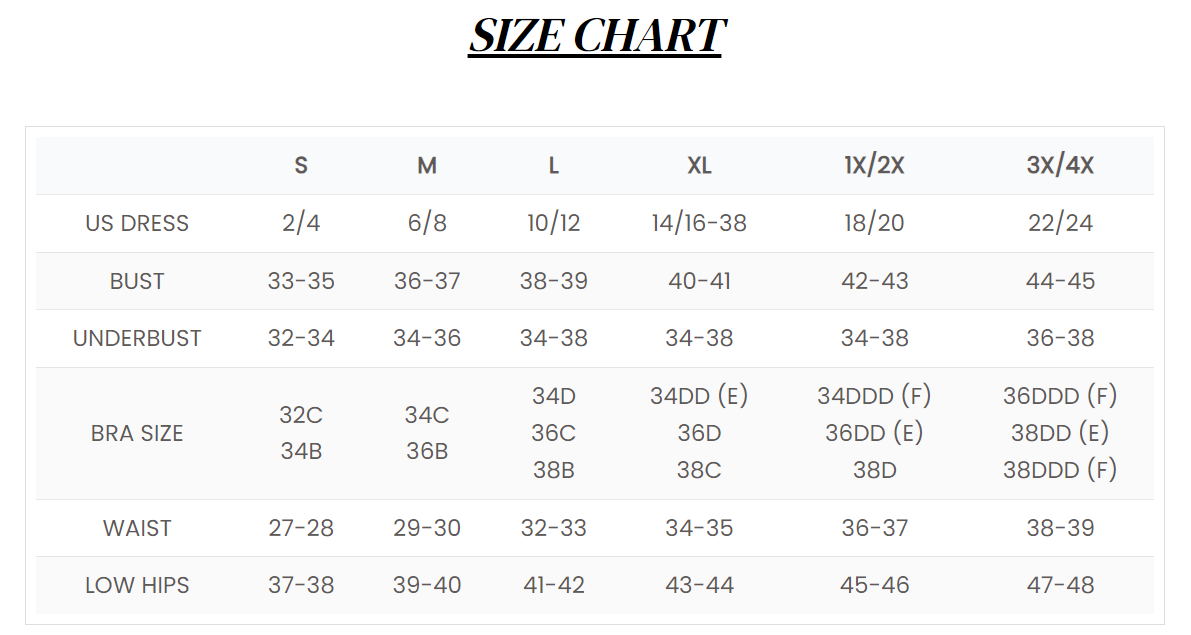1191x635 pixels.
Task: Click the BUST row label
Action: click(x=137, y=281)
